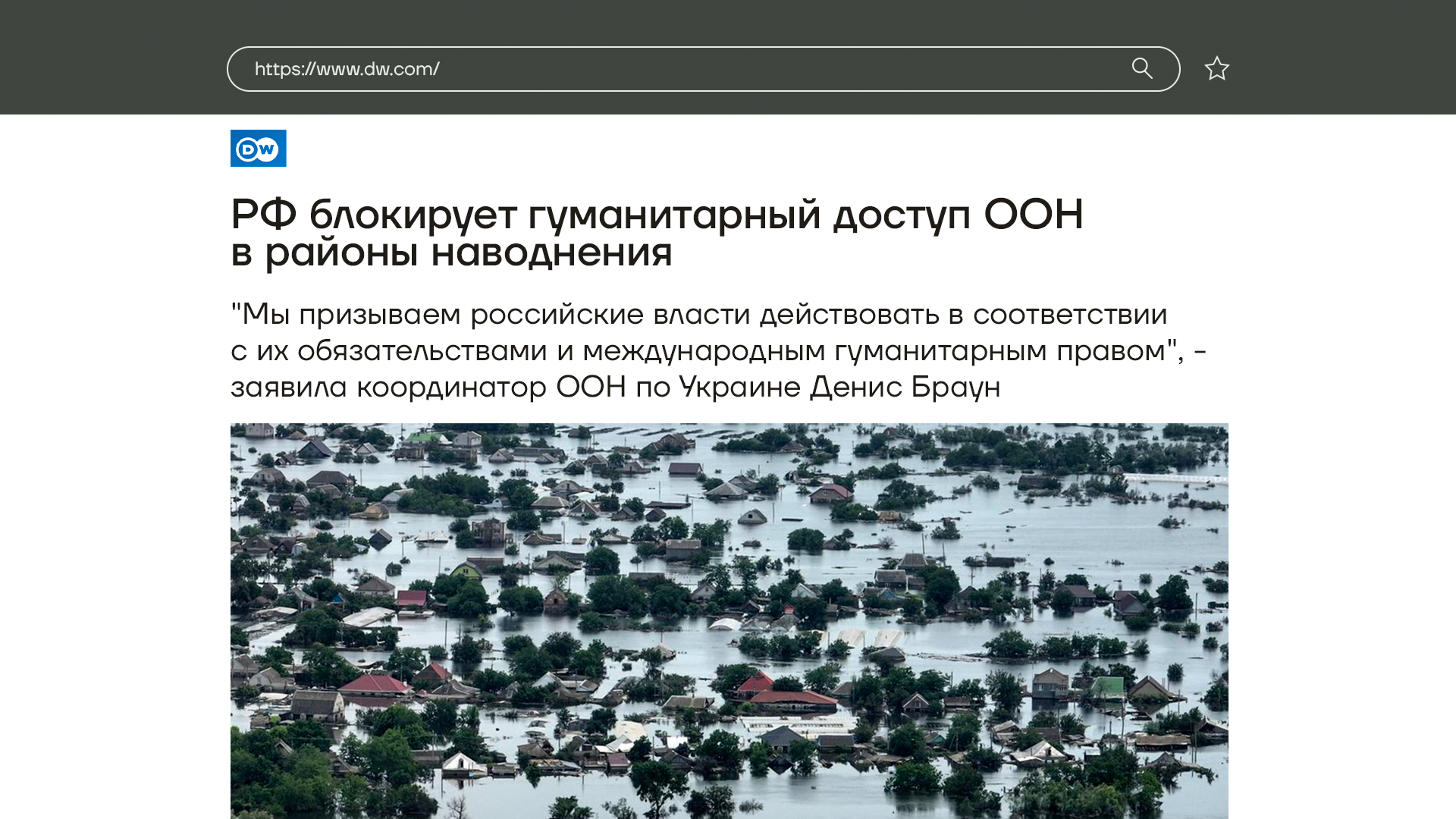1456x819 pixels.
Task: Click the word 'блокирует' in the headline
Action: tap(413, 215)
